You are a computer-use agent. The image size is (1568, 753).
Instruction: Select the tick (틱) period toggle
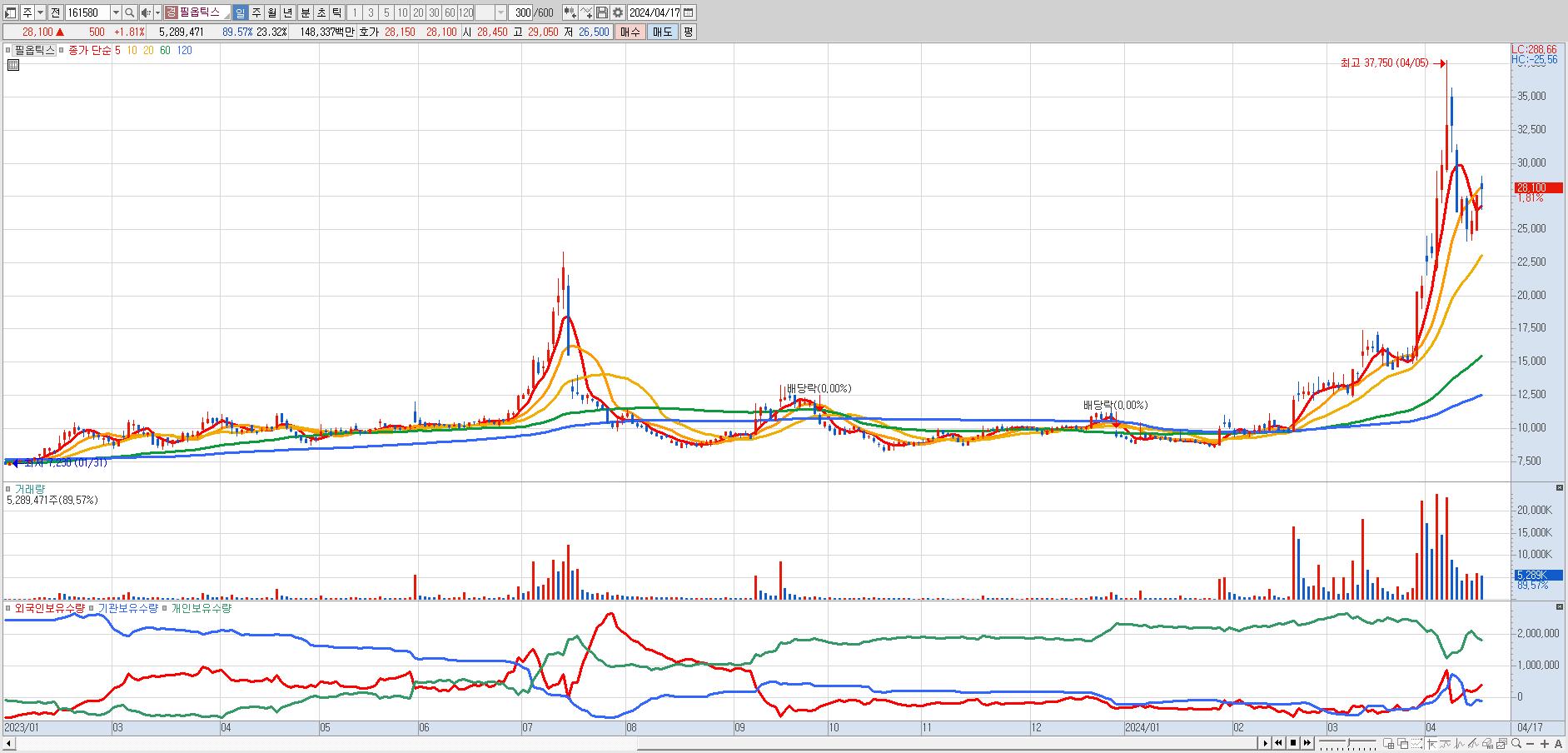click(x=336, y=12)
